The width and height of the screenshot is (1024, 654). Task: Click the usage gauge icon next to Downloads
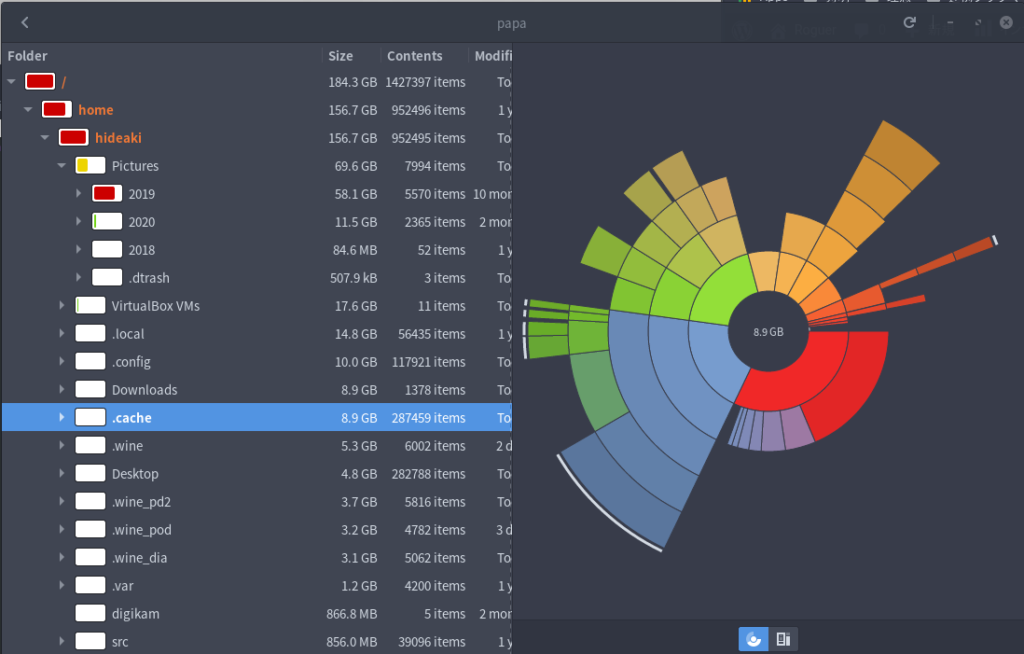pyautogui.click(x=90, y=390)
